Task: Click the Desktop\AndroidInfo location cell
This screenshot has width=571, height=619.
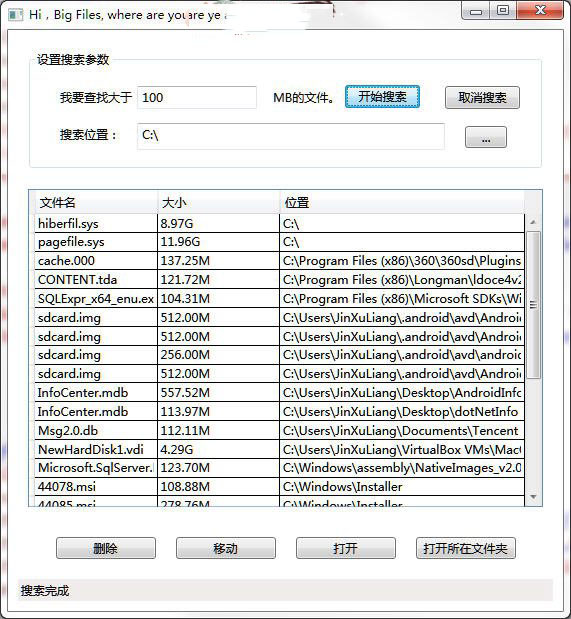Action: point(402,393)
